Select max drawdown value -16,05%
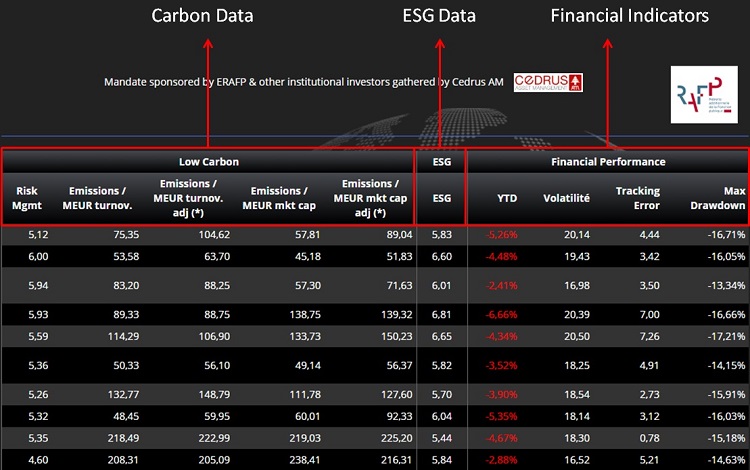 727,257
